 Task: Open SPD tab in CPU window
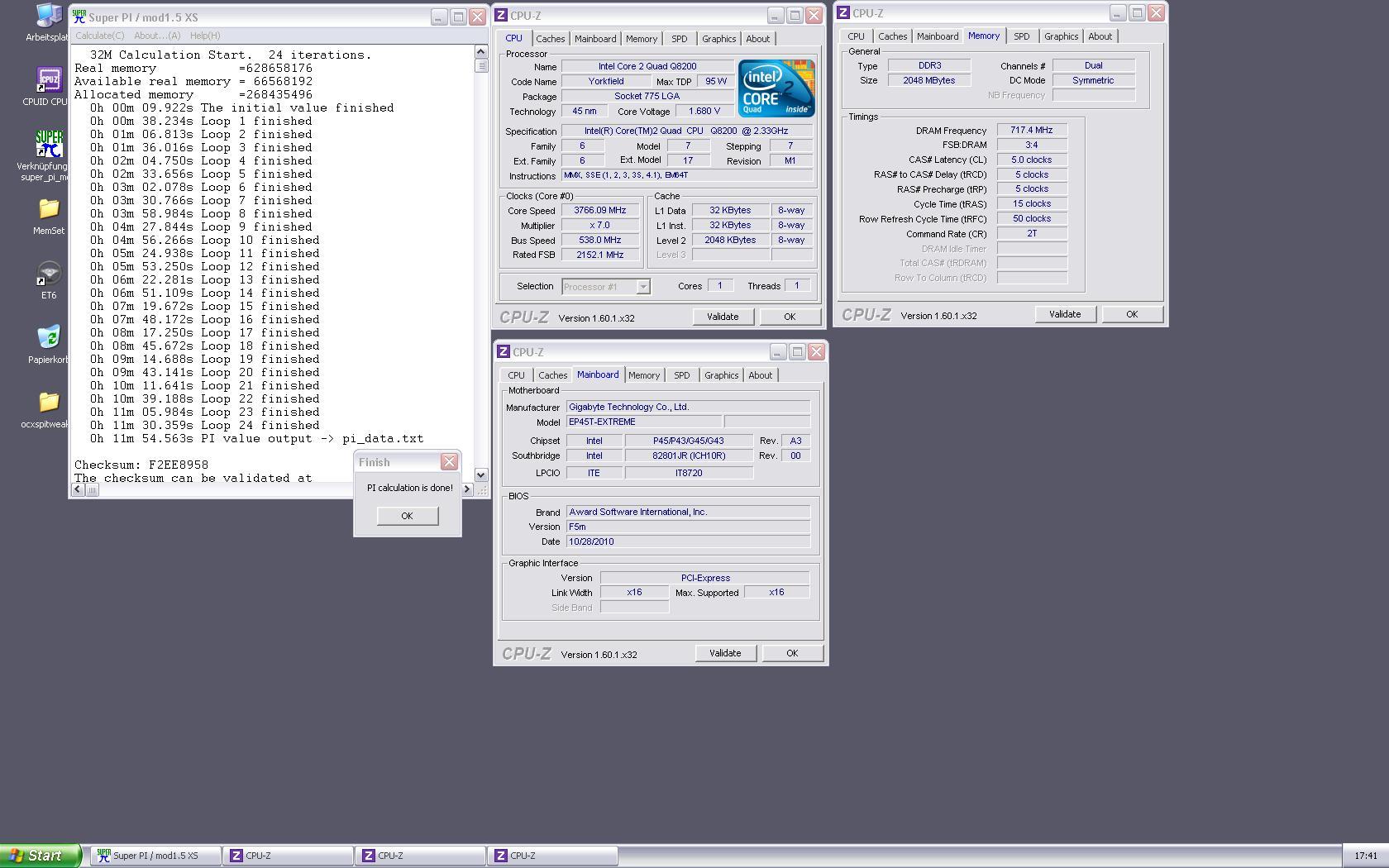point(679,39)
